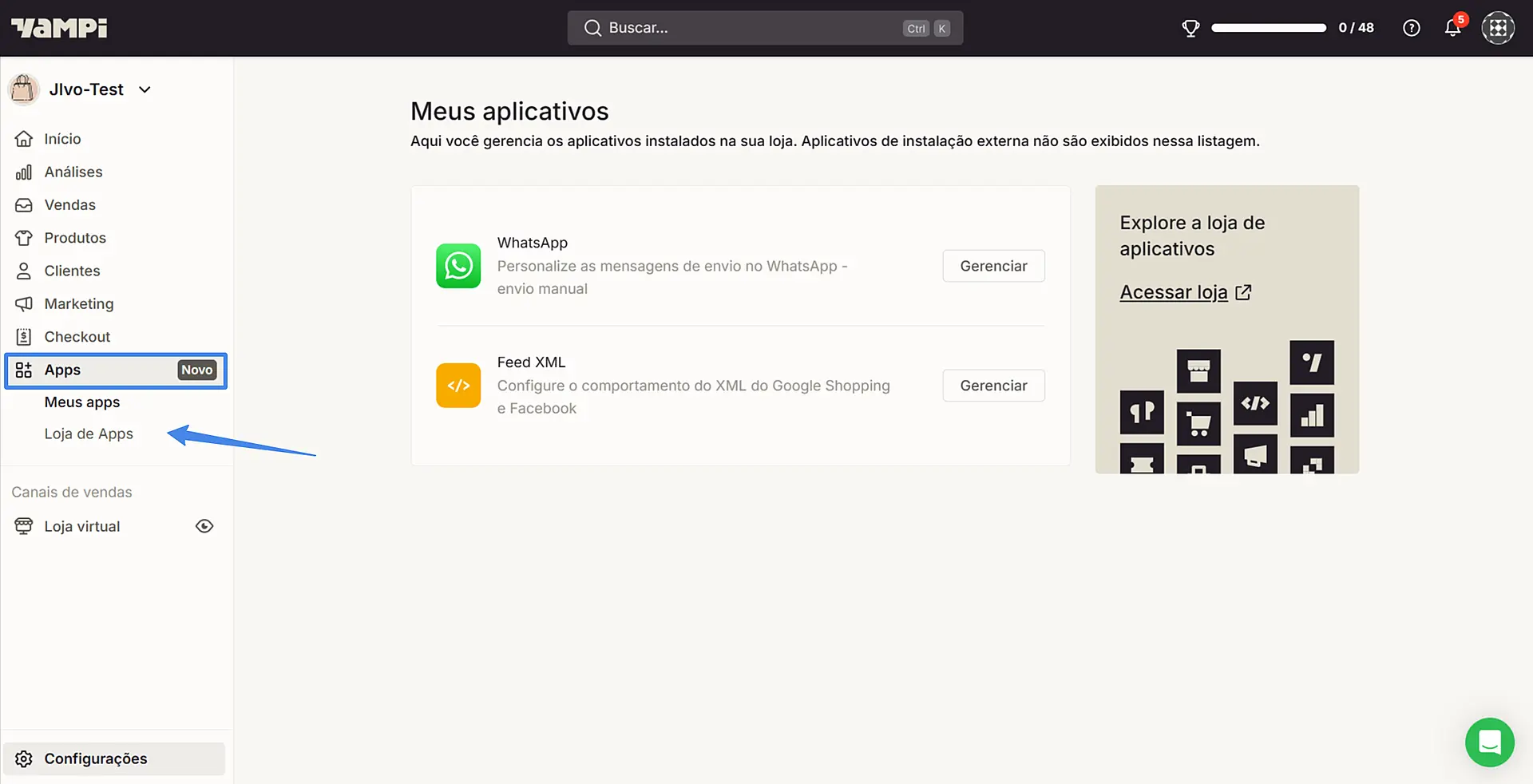Image resolution: width=1533 pixels, height=784 pixels.
Task: Click the magnifier search icon
Action: coord(592,28)
